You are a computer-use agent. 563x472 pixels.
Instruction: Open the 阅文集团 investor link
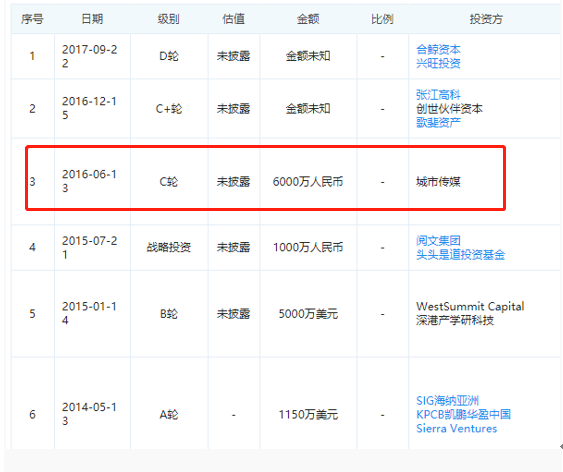pos(438,240)
